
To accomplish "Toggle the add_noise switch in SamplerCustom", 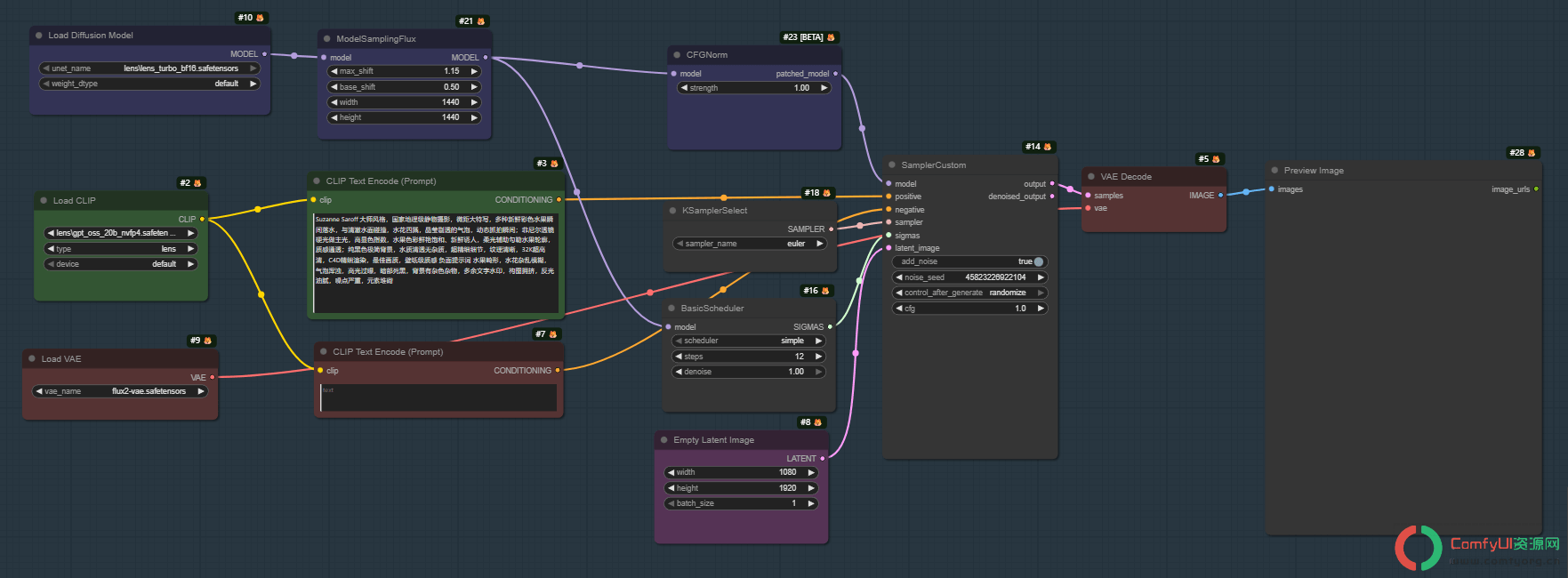I will [1038, 261].
